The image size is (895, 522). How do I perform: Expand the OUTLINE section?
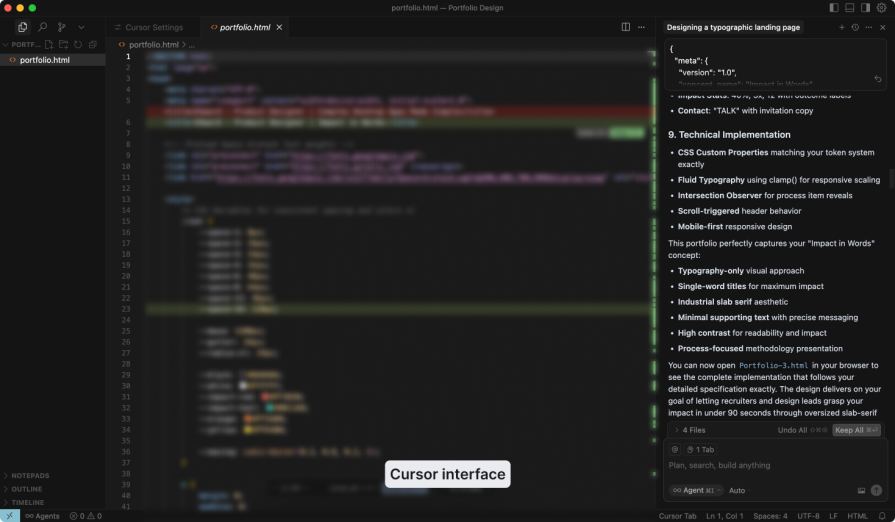[23, 489]
